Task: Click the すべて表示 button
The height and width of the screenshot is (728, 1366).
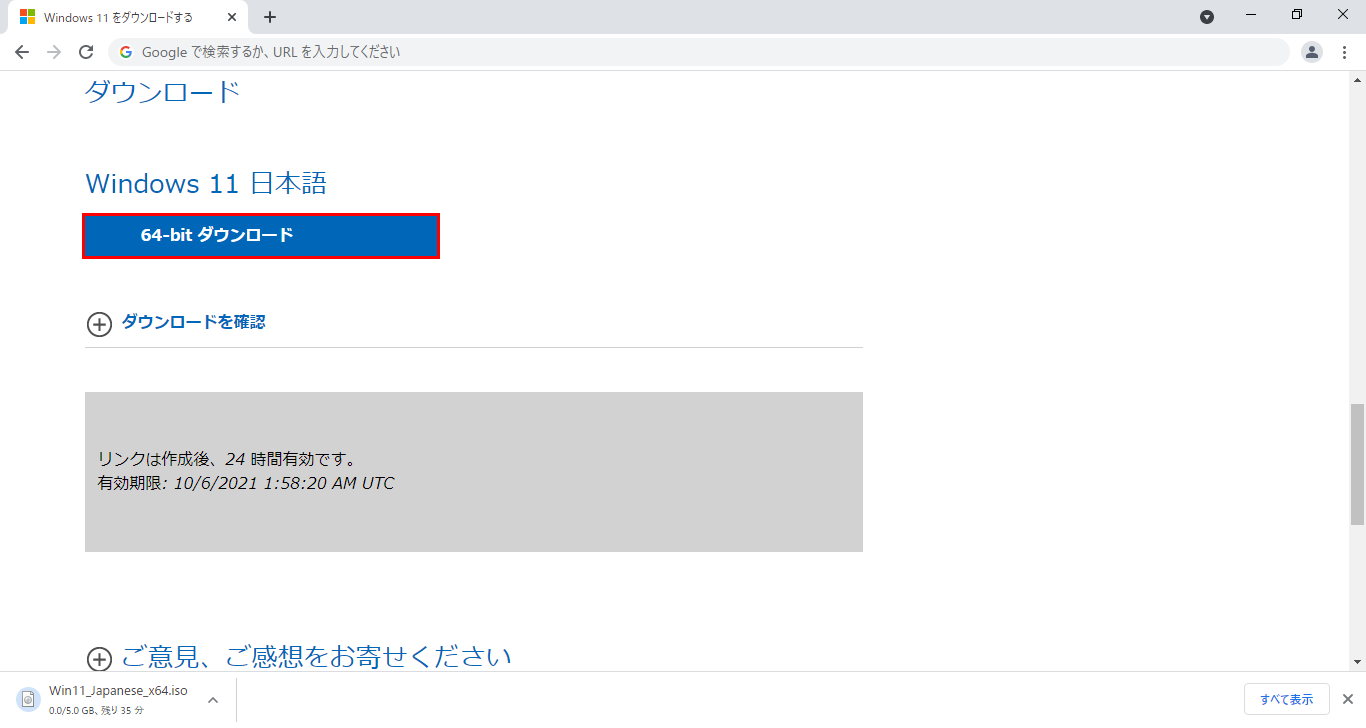Action: [1287, 698]
